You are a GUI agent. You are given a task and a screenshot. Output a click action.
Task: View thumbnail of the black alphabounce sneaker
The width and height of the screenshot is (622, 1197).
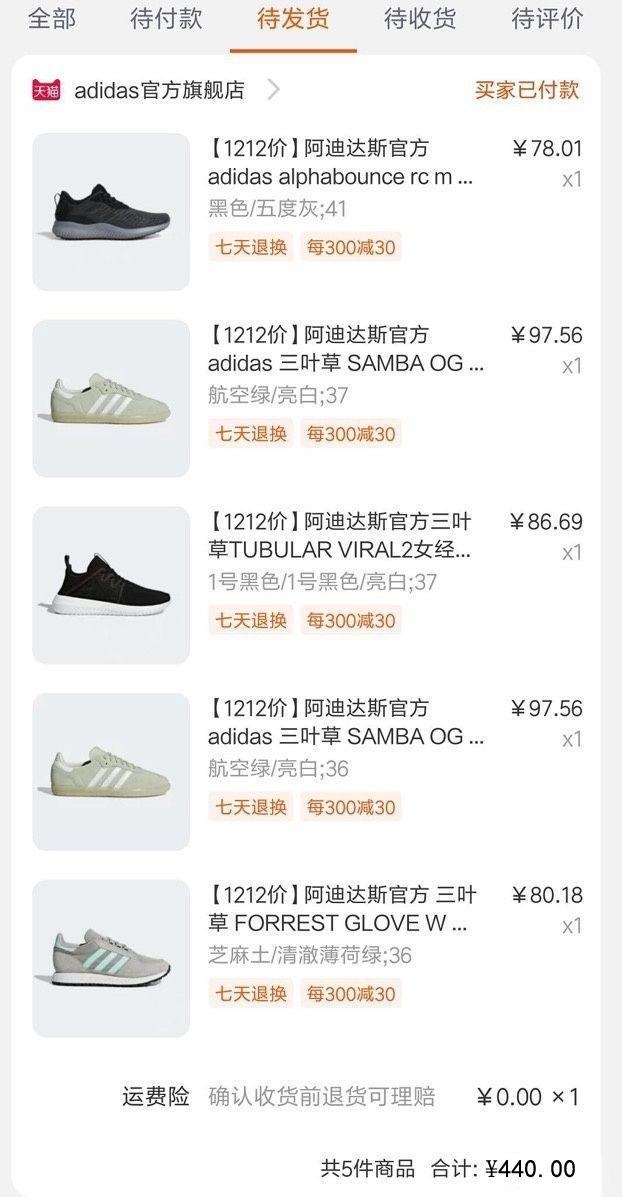110,211
